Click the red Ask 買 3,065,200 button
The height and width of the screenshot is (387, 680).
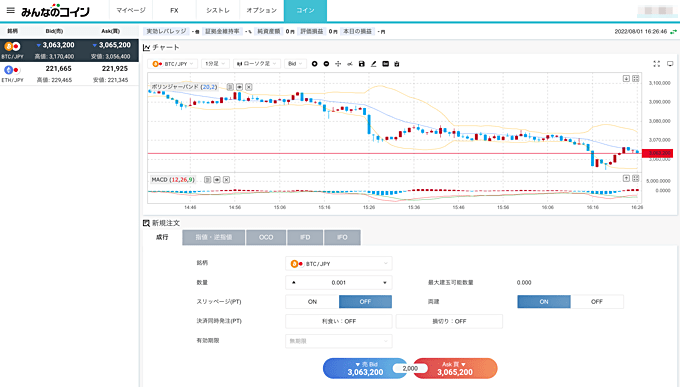click(x=454, y=368)
